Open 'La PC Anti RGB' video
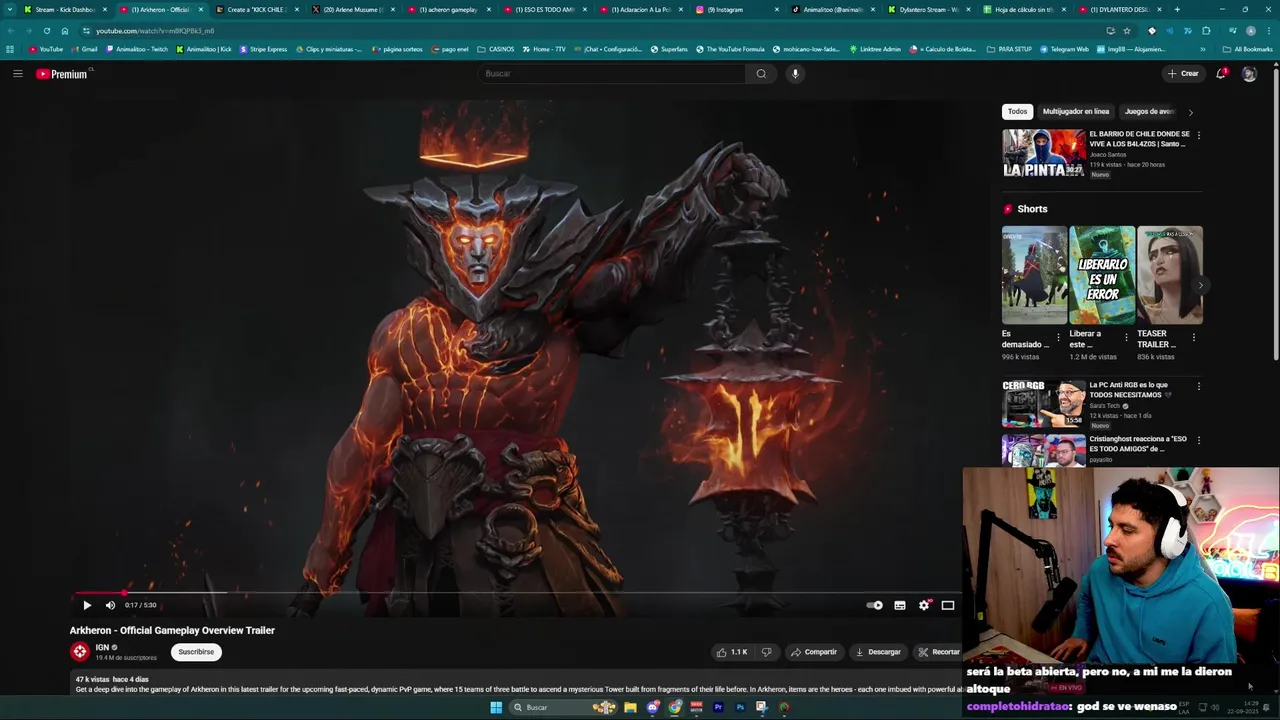 tap(1044, 403)
